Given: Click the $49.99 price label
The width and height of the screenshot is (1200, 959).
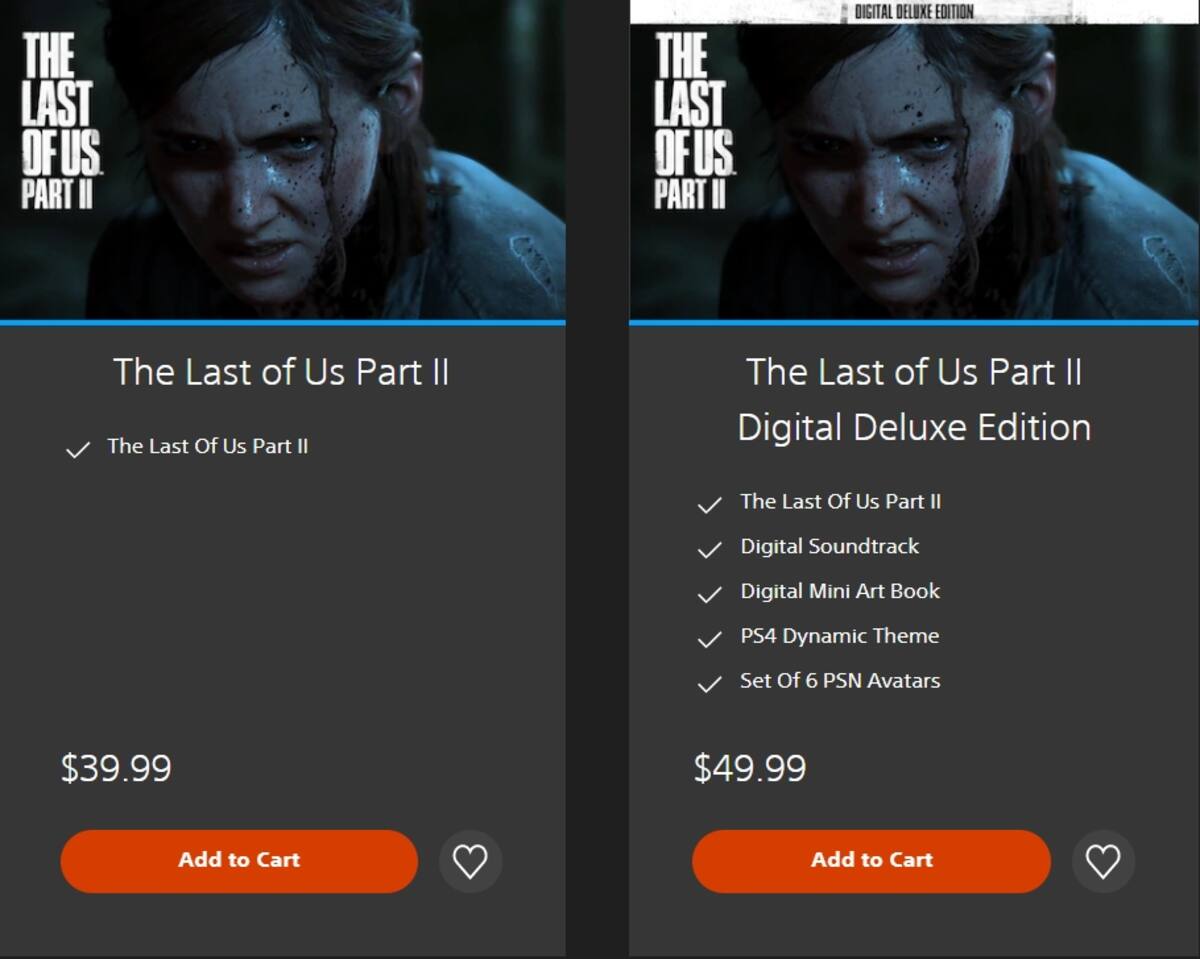Looking at the screenshot, I should click(750, 768).
